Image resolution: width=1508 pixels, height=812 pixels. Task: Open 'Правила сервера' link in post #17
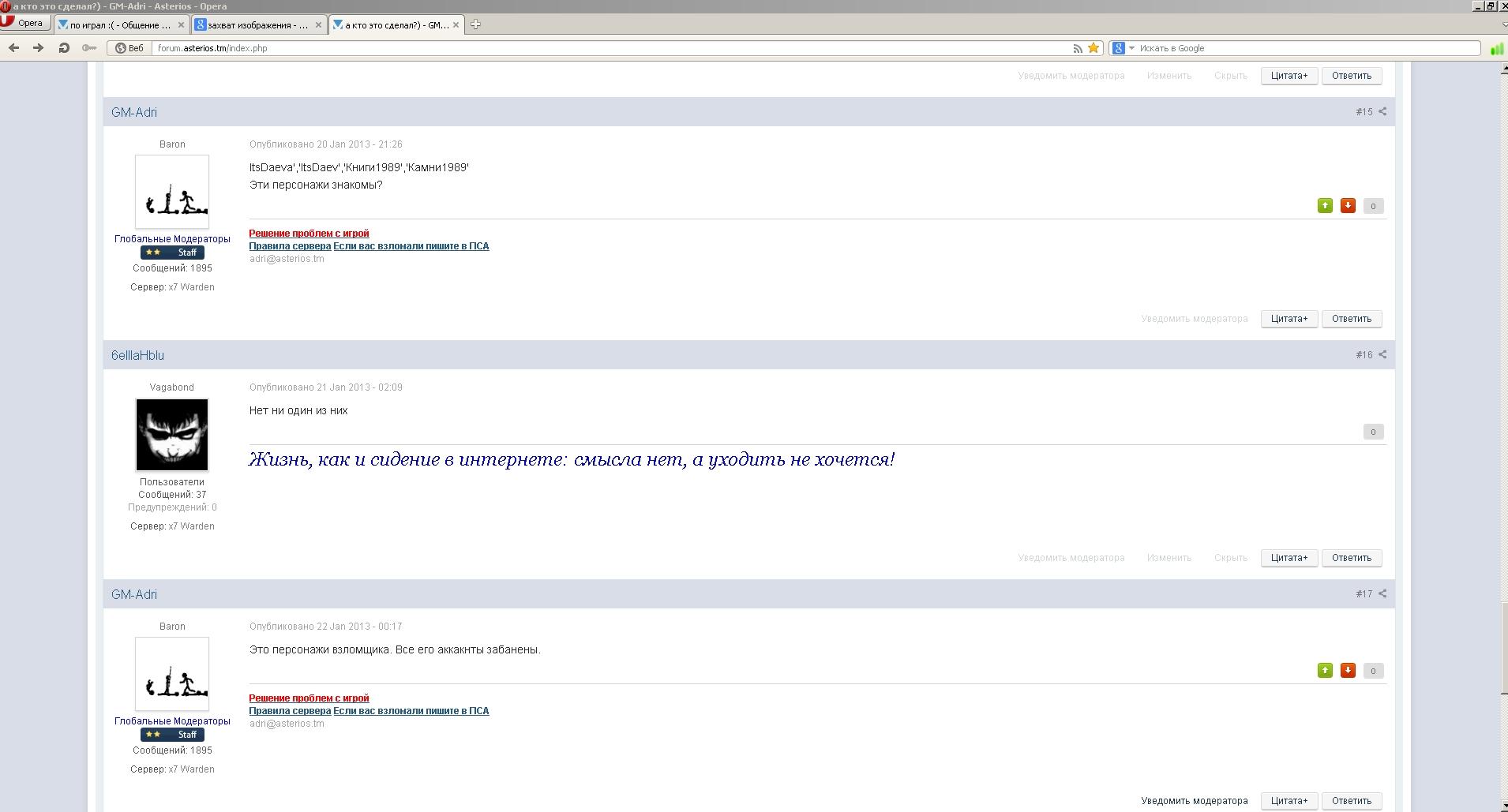pyautogui.click(x=290, y=711)
